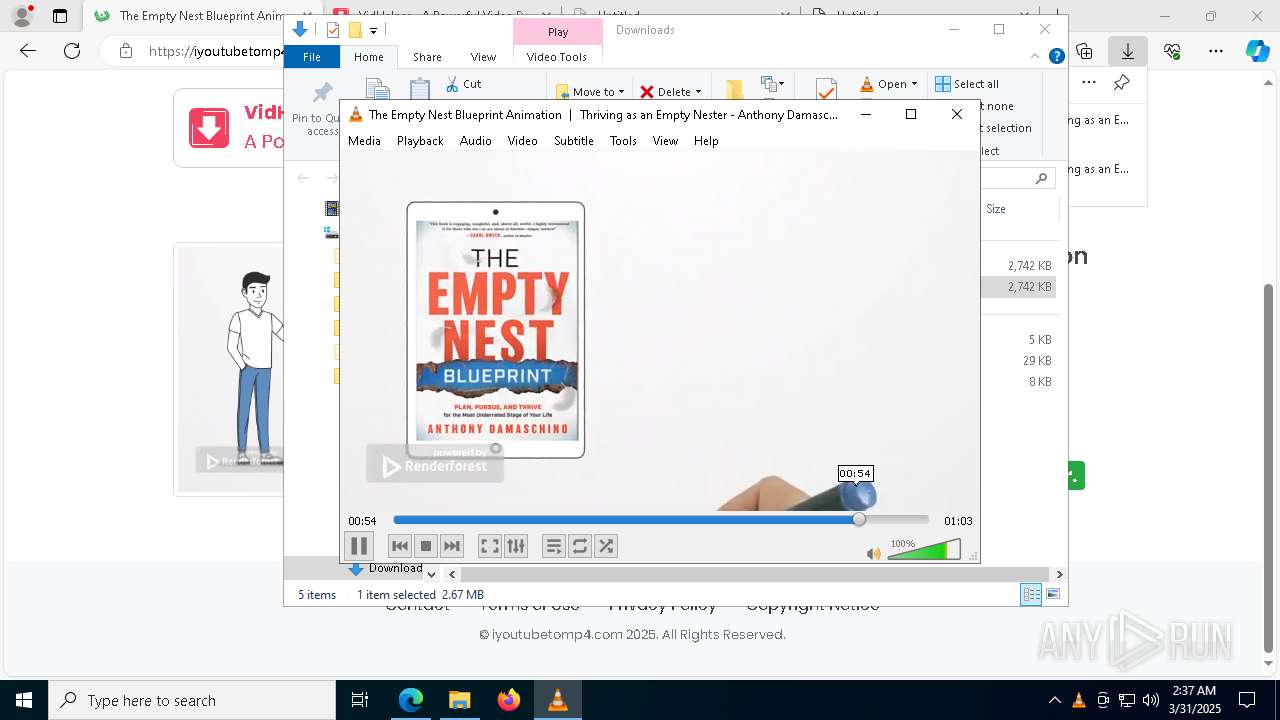This screenshot has width=1280, height=720.
Task: Click the VLC seek bar handle
Action: (859, 520)
